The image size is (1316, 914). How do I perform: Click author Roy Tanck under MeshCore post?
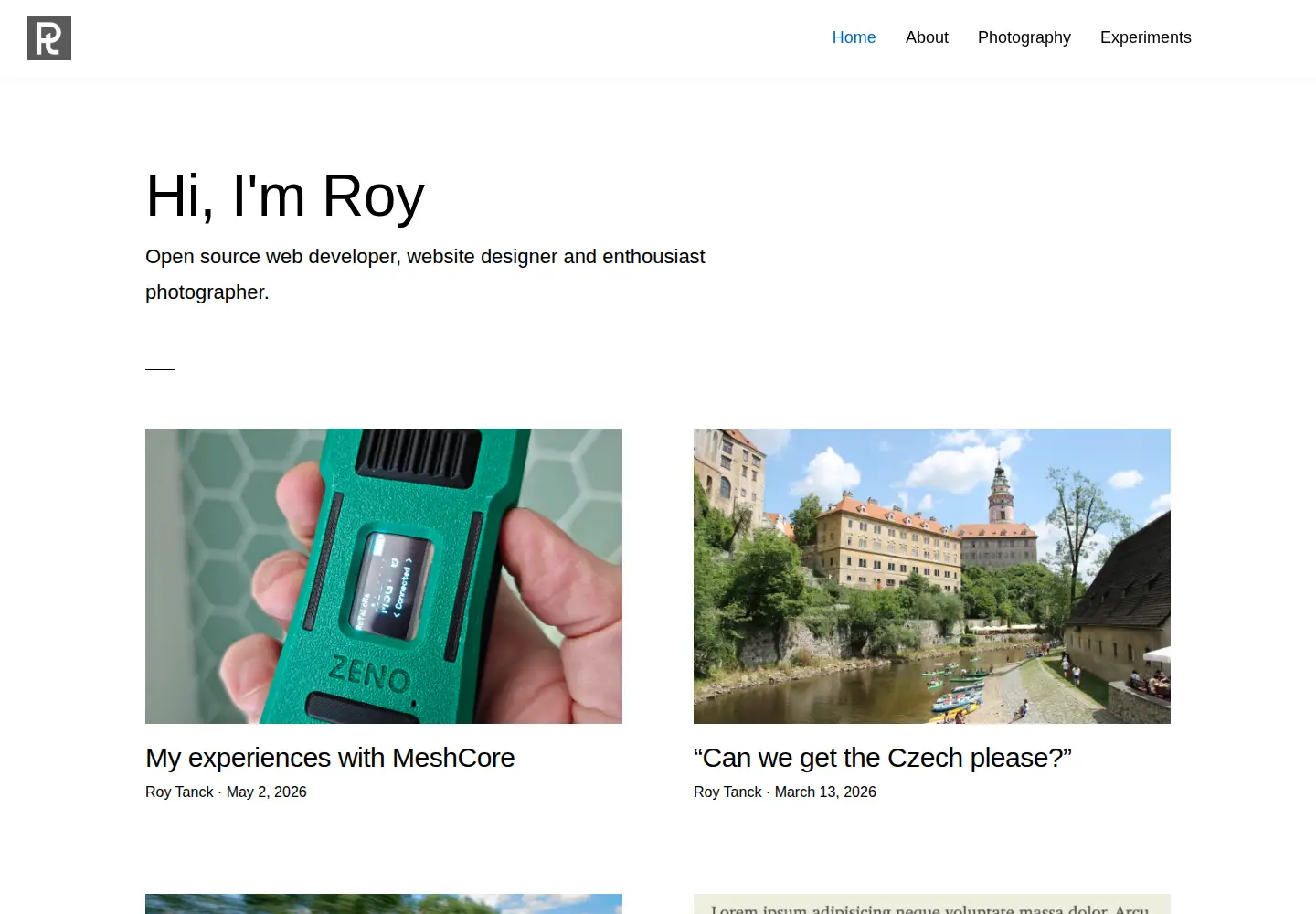tap(179, 792)
